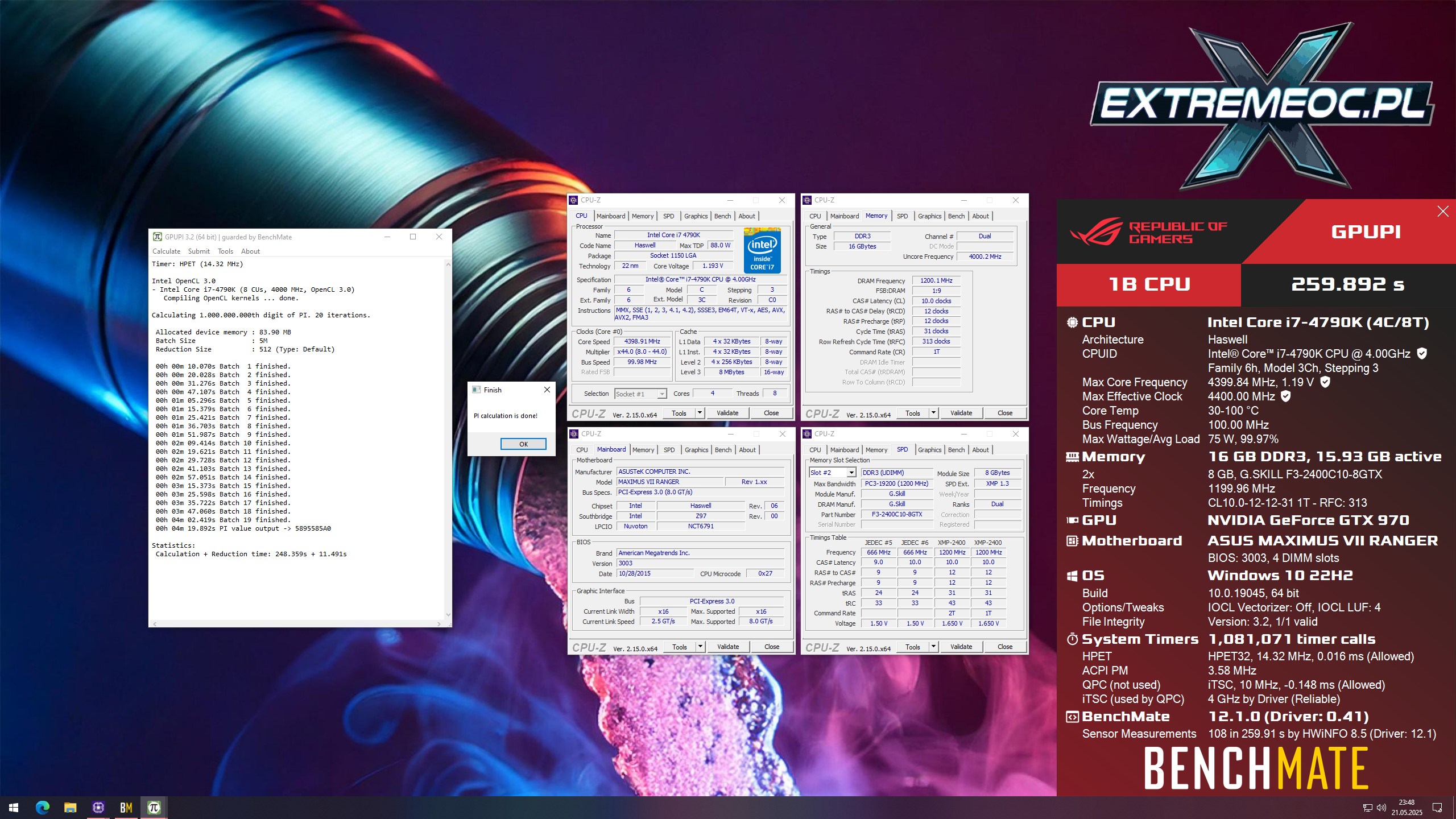Click the Uncore Frequency 4000.2 MHz value
This screenshot has width=1456, height=819.
985,257
